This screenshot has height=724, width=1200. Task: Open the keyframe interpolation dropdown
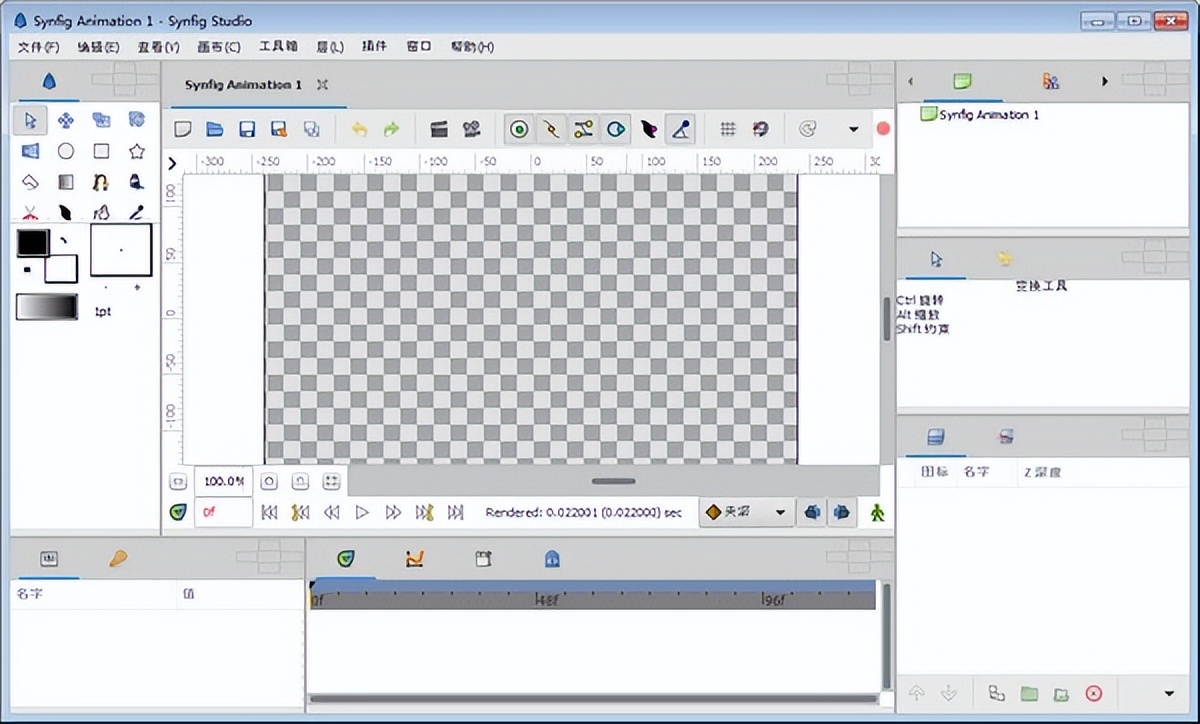click(x=745, y=512)
